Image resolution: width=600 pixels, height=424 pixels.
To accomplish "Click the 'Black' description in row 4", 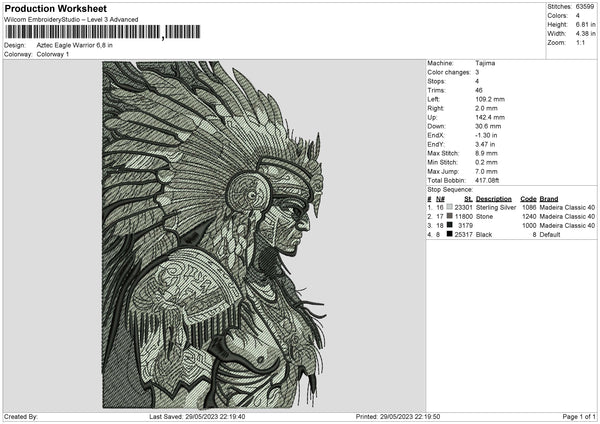I will click(x=484, y=235).
